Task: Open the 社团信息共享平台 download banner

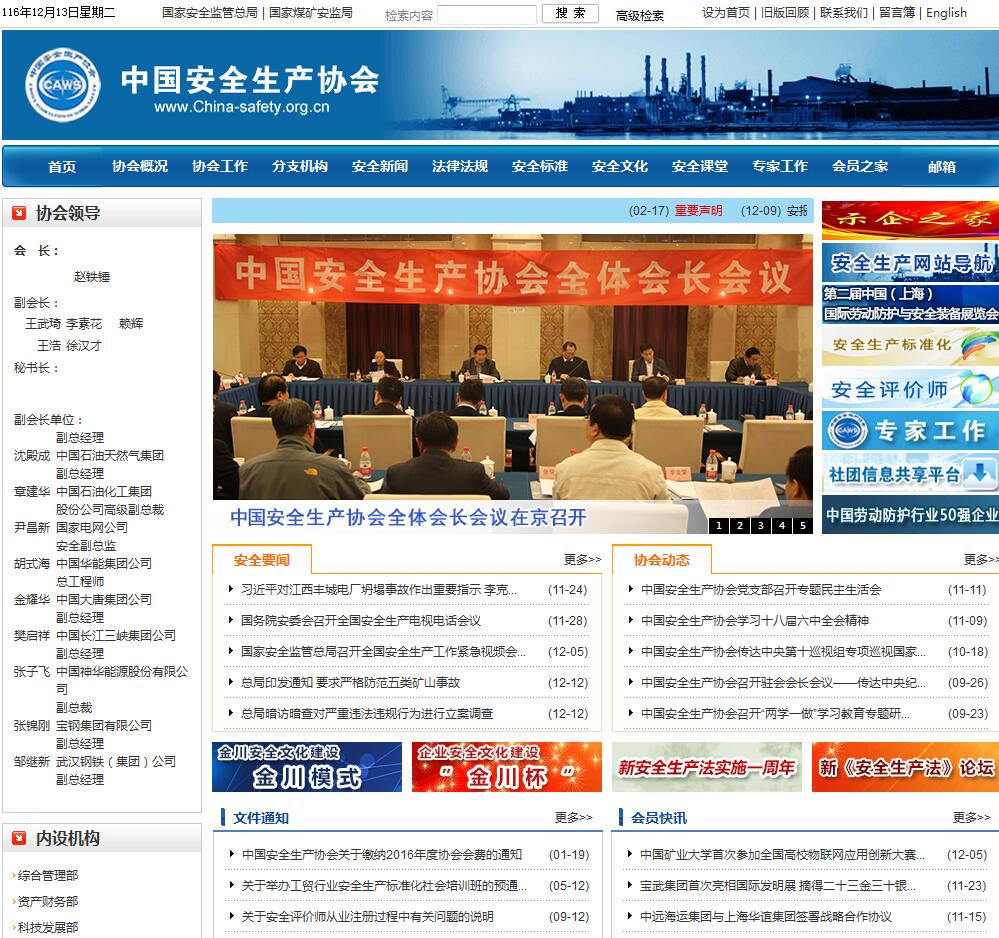Action: click(x=910, y=473)
